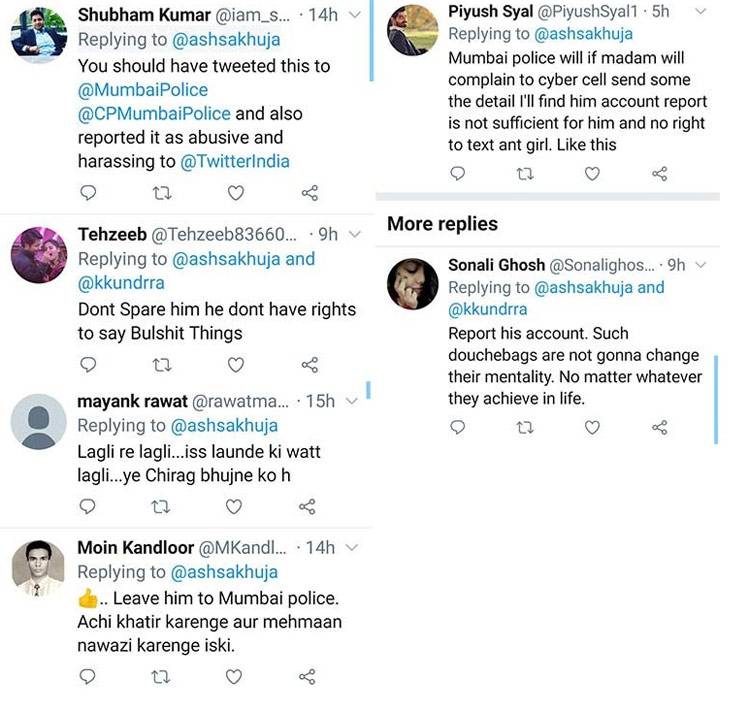The width and height of the screenshot is (749, 712).
Task: Like Sonali Ghosh's reply
Action: [592, 428]
